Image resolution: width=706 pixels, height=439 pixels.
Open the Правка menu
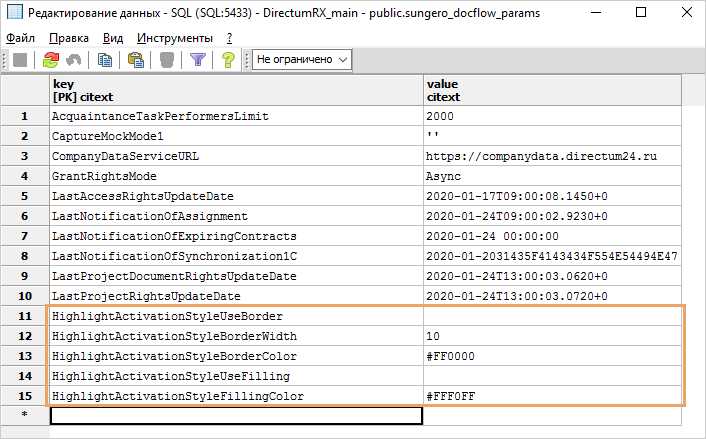tap(69, 37)
